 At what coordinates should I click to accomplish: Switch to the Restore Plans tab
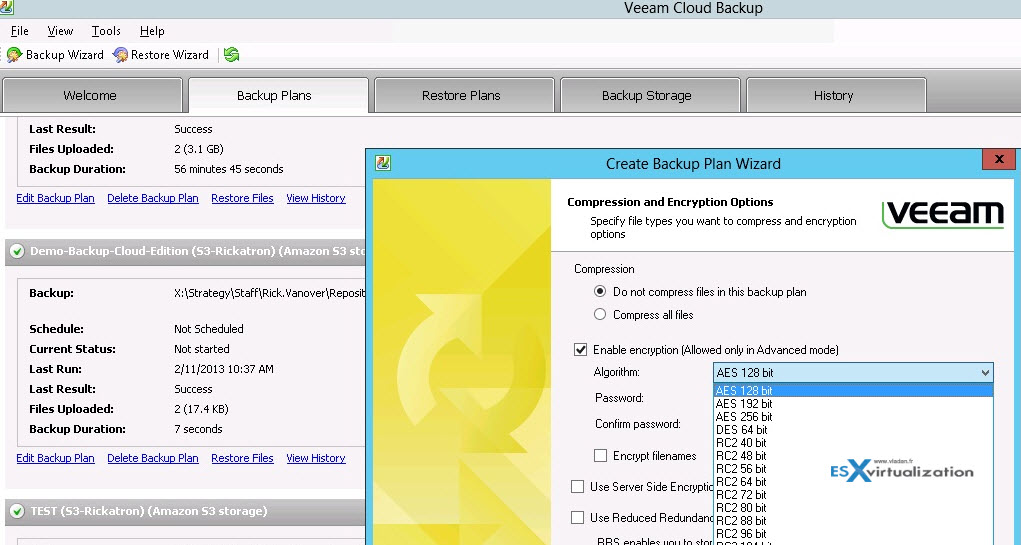click(464, 95)
